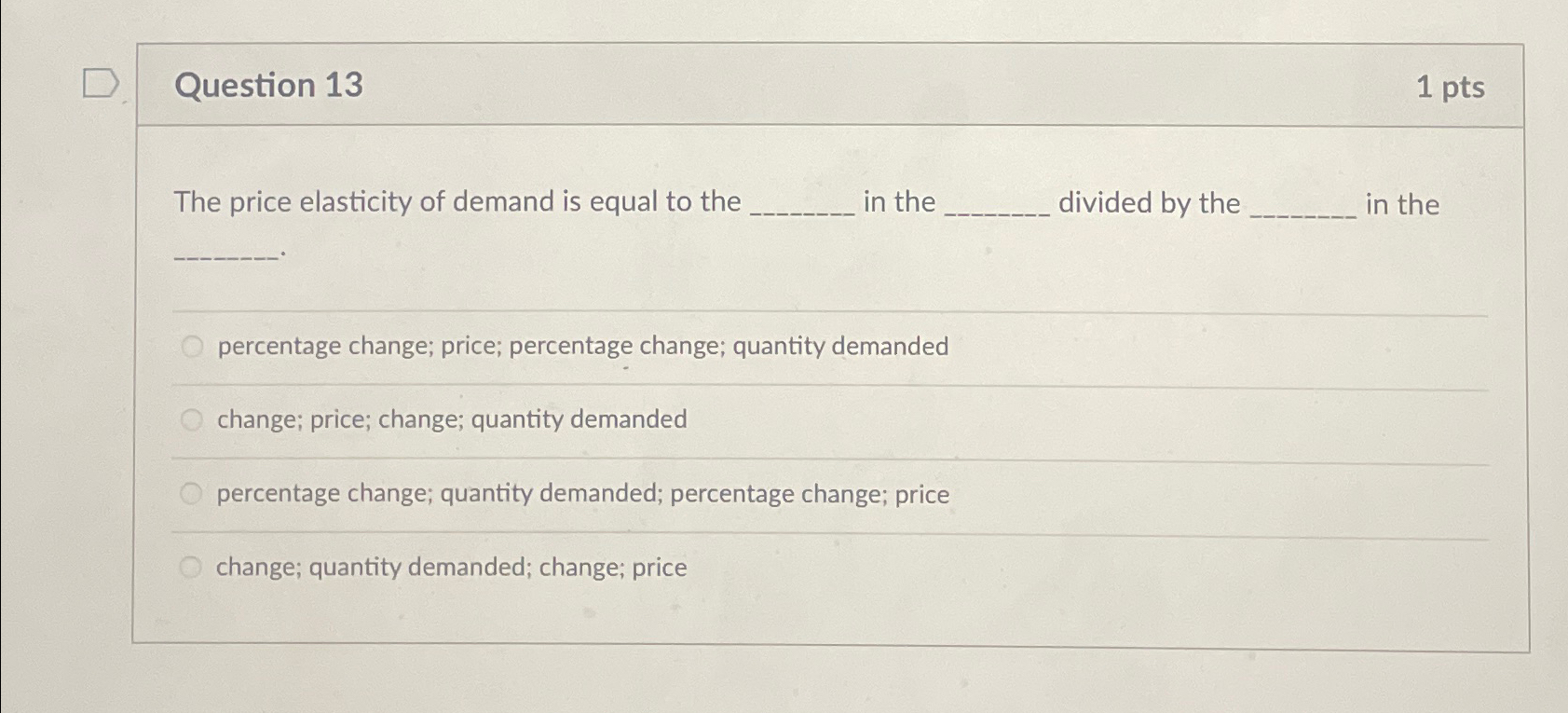The width and height of the screenshot is (1568, 713).
Task: Click the third answer's radio circle
Action: click(x=193, y=492)
